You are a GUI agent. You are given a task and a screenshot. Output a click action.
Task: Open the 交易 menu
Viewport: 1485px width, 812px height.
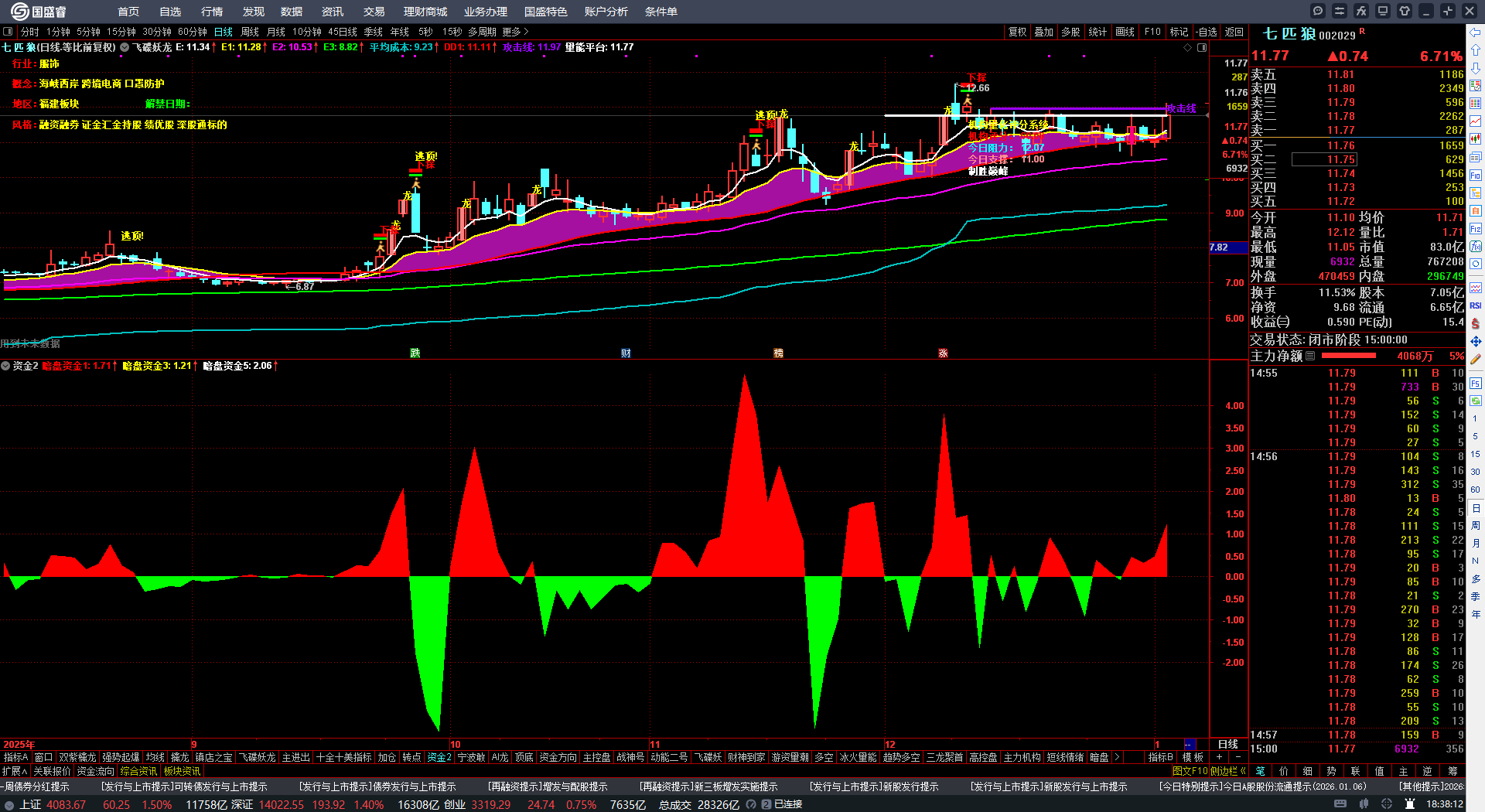pyautogui.click(x=374, y=12)
